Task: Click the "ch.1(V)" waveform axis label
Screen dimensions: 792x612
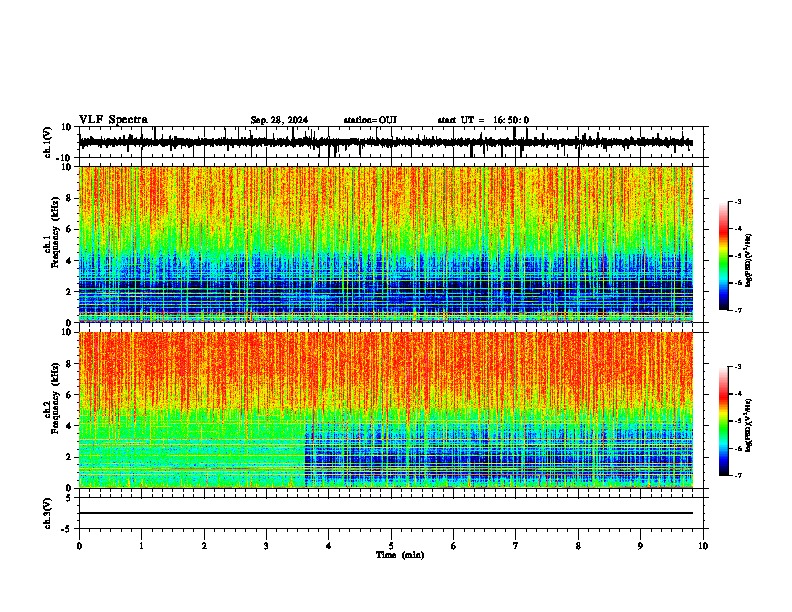Action: point(48,143)
